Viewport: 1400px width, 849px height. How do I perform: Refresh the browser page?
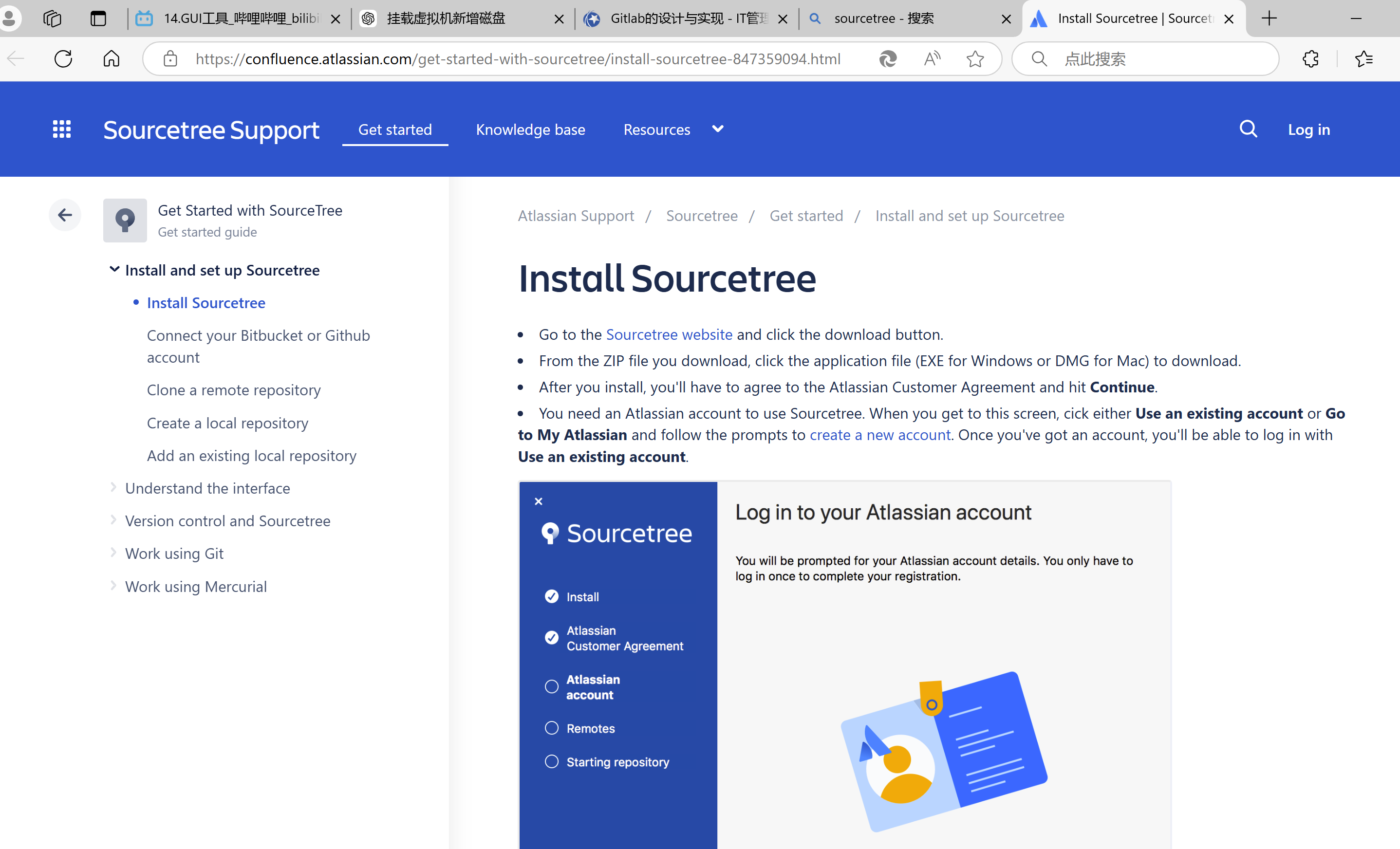pos(63,58)
